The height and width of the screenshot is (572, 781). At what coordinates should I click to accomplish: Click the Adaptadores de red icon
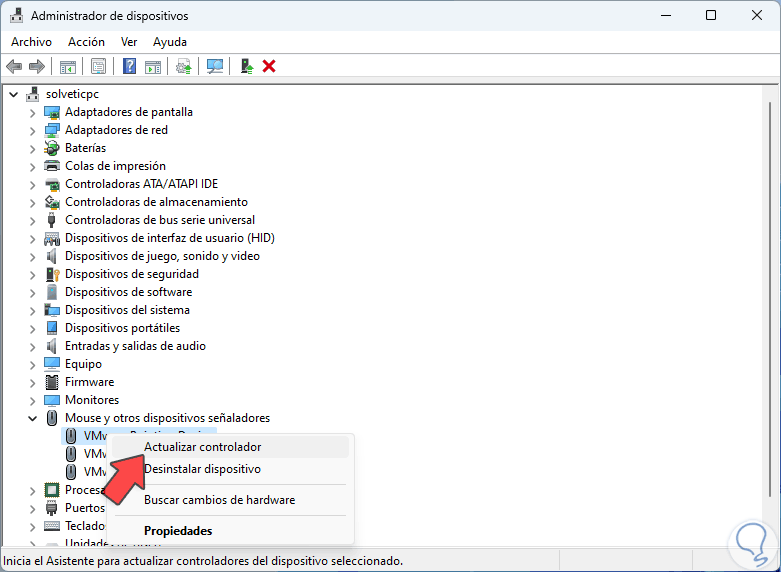tap(52, 130)
